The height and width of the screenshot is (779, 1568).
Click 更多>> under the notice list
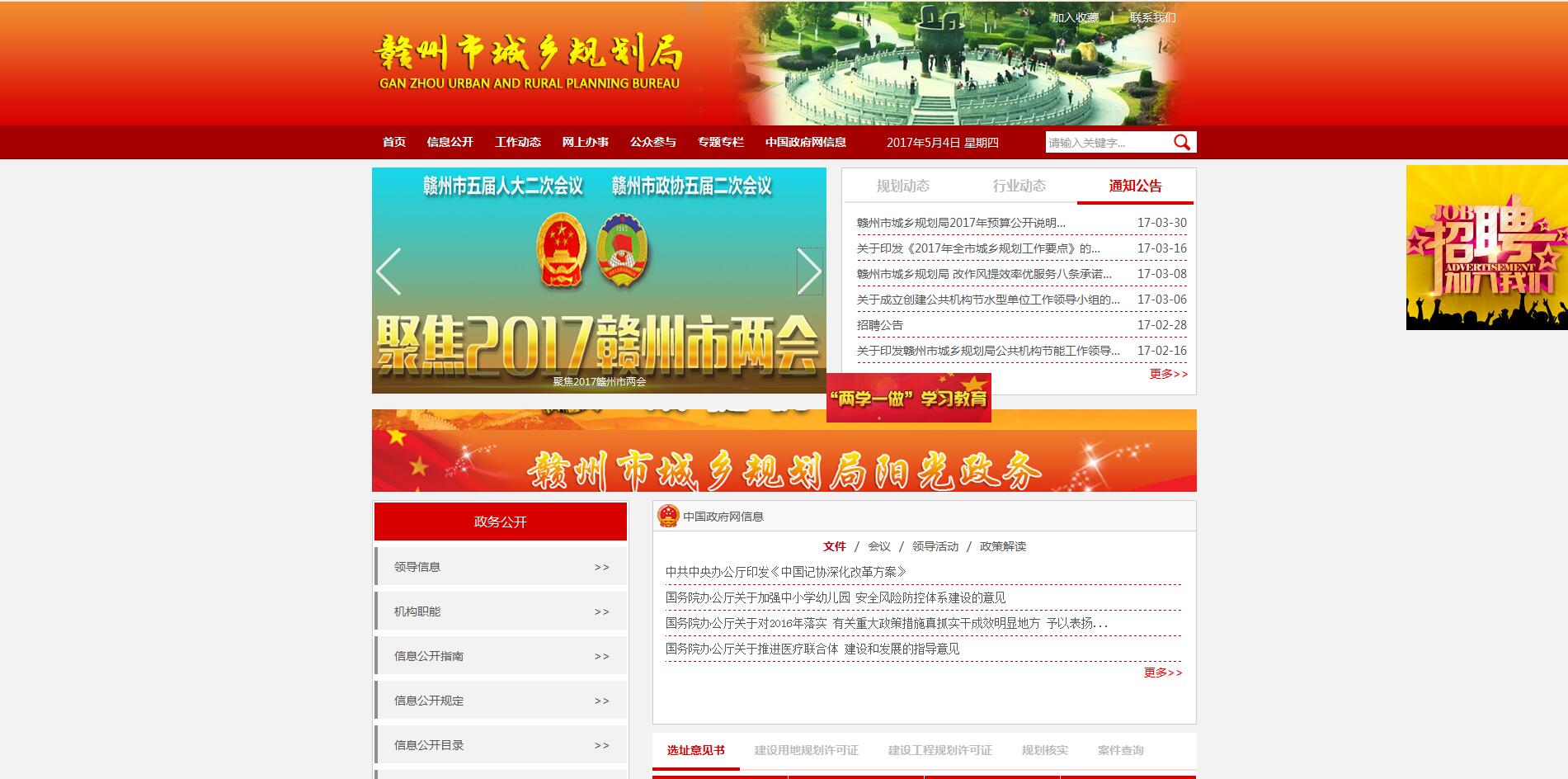(1168, 374)
